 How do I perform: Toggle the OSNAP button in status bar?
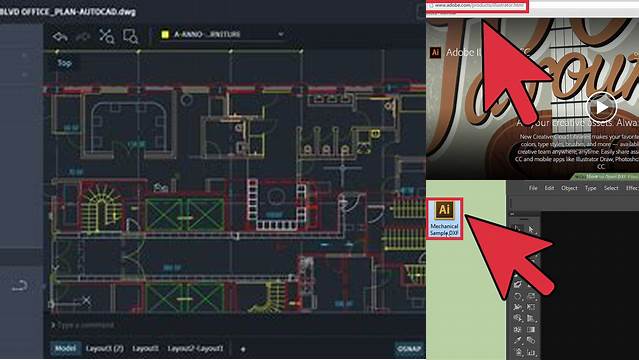click(409, 349)
